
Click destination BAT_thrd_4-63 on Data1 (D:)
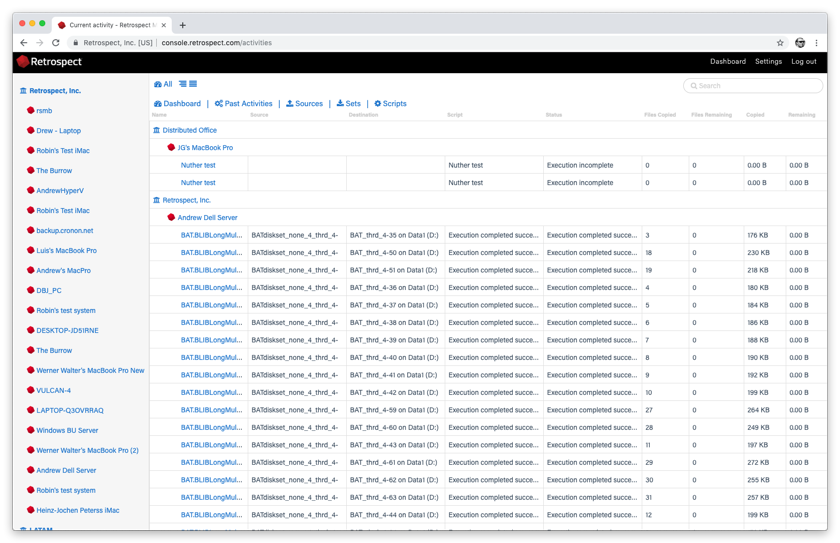(394, 497)
